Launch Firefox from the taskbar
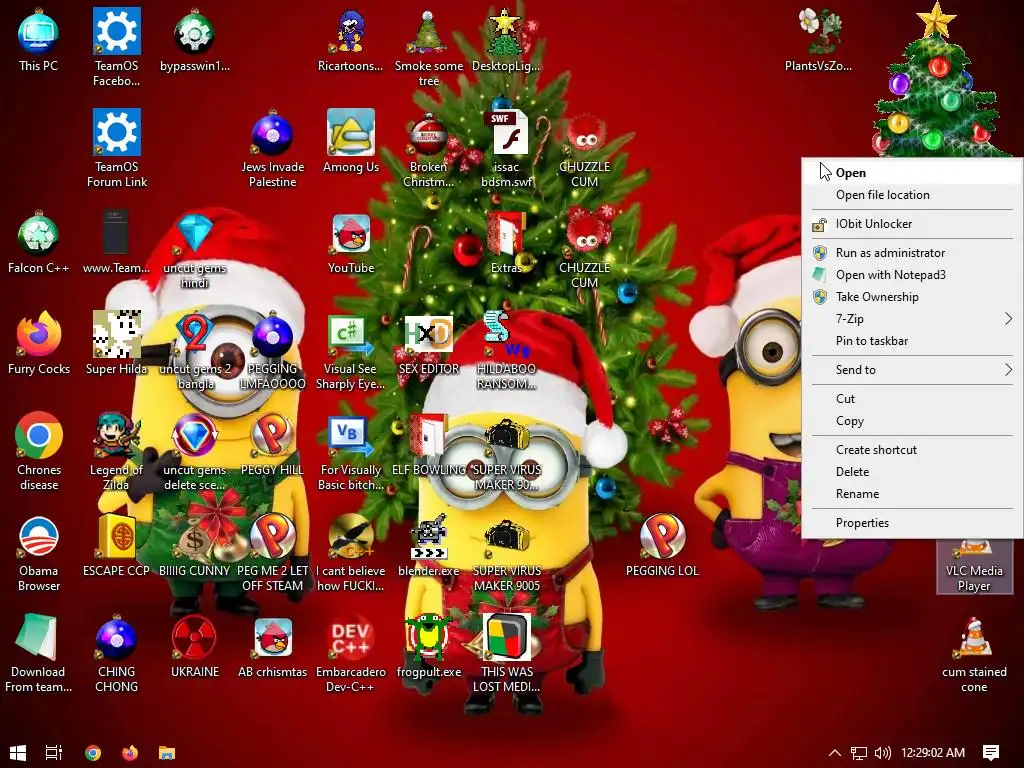The image size is (1024, 768). coord(130,753)
